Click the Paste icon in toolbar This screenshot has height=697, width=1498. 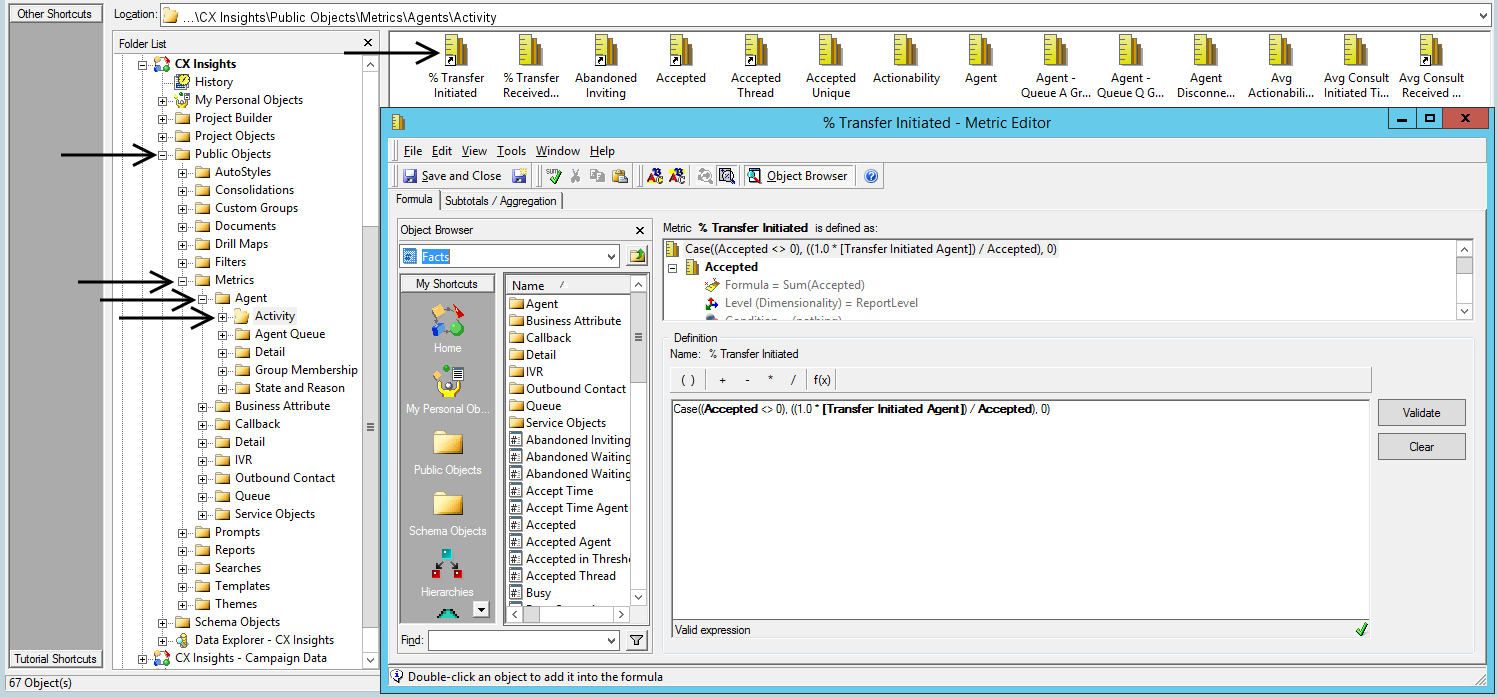coord(619,176)
